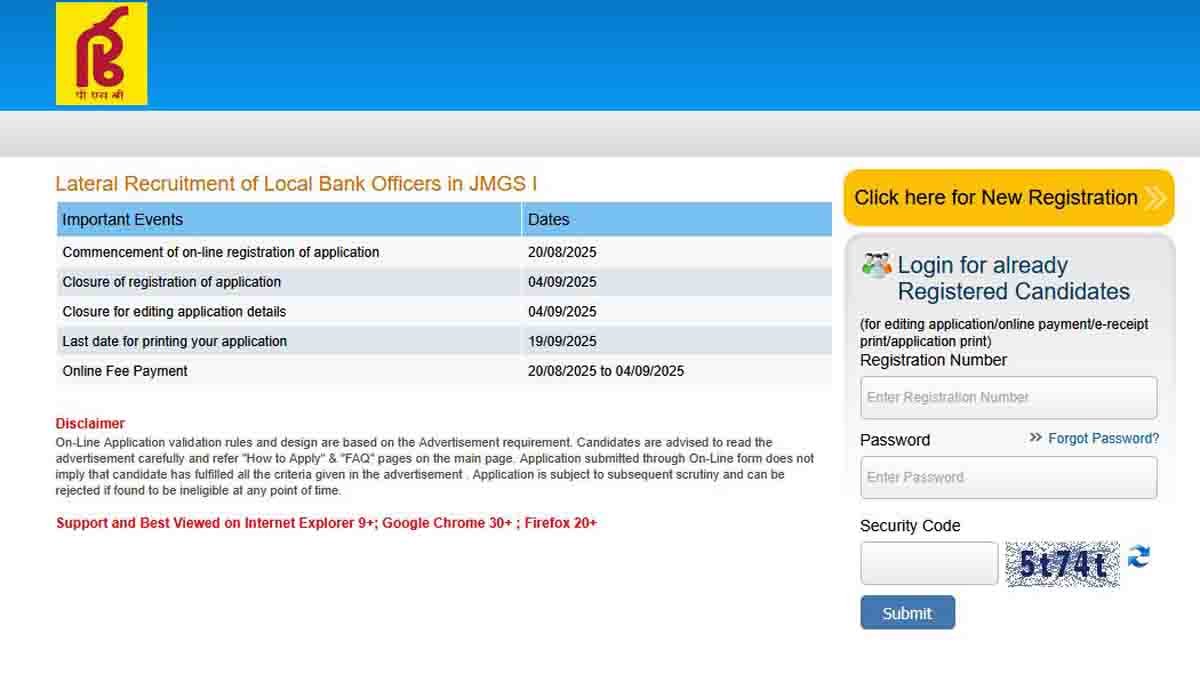Click the Punjab & Sind Bank logo
Viewport: 1200px width, 675px height.
pyautogui.click(x=101, y=54)
